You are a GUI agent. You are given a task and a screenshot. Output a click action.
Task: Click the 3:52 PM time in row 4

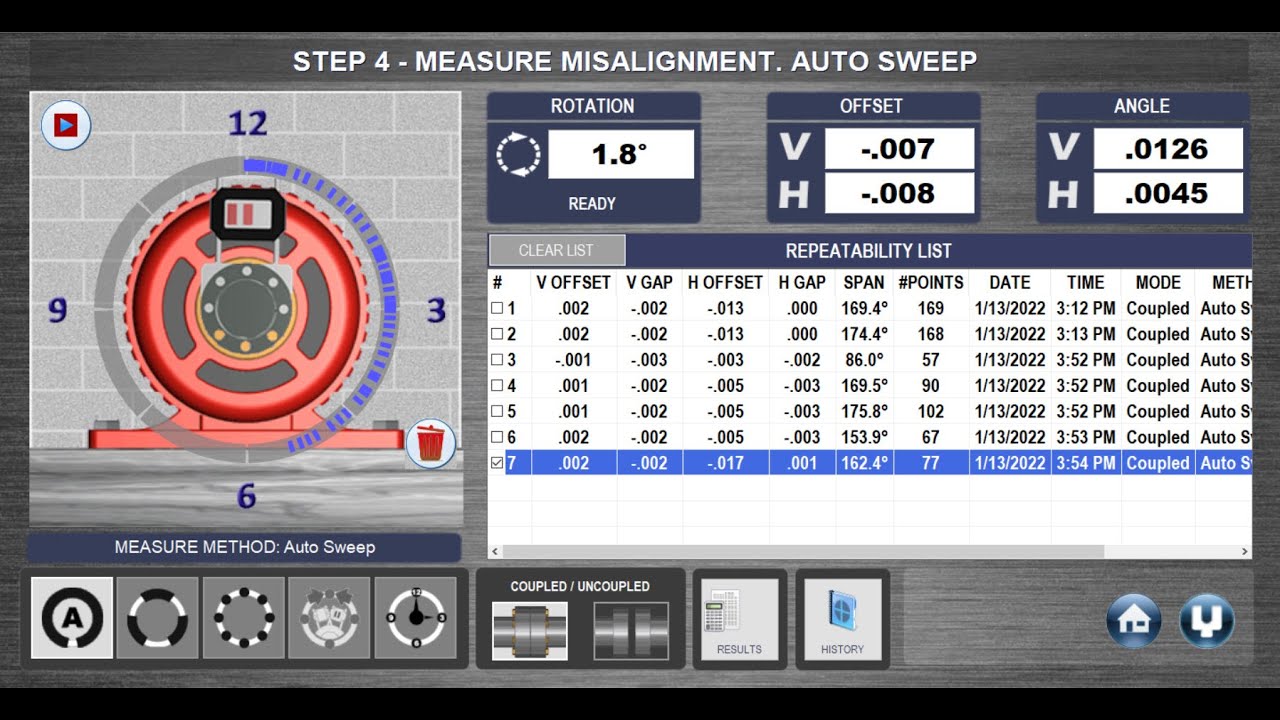click(1086, 386)
